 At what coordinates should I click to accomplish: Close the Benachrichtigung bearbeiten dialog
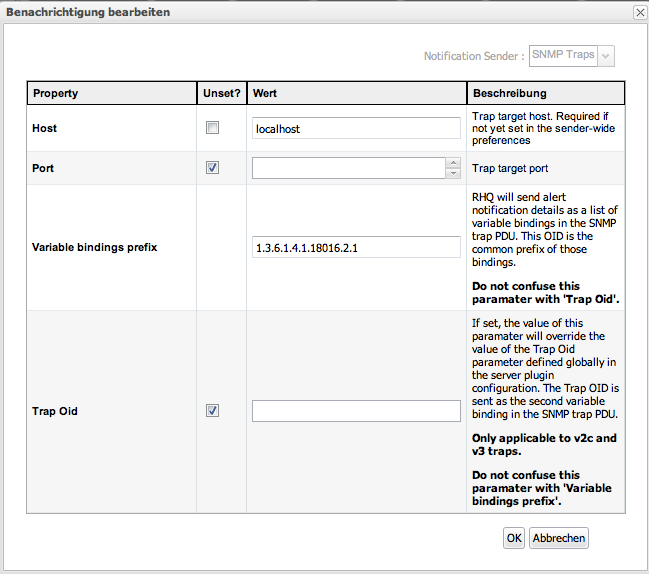[640, 12]
